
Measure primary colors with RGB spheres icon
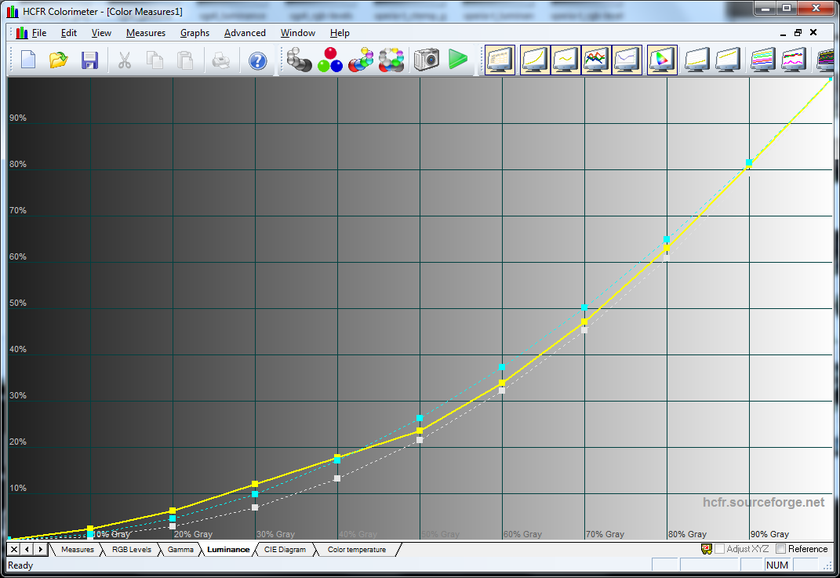pyautogui.click(x=330, y=59)
